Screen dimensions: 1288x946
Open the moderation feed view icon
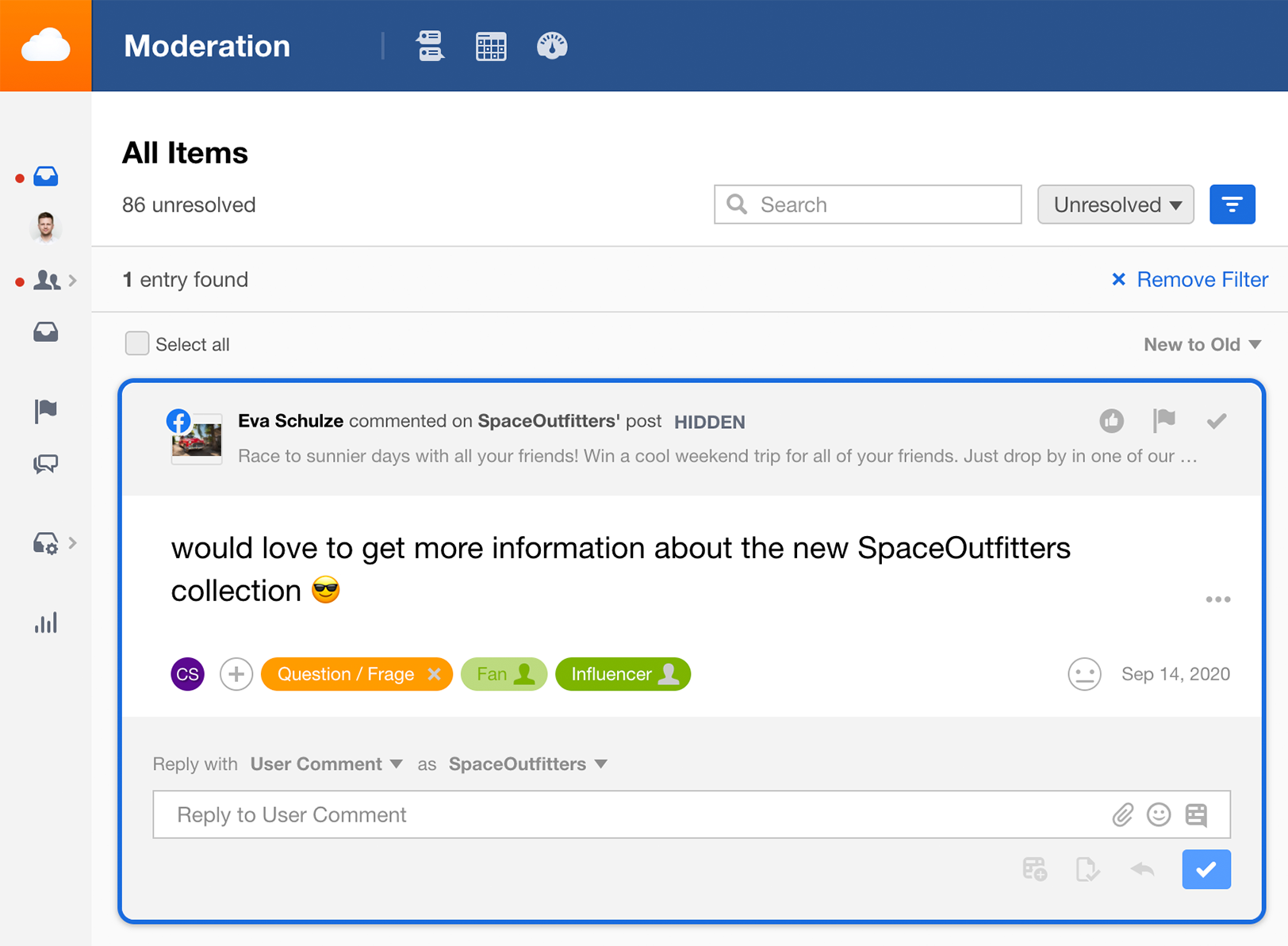(431, 46)
